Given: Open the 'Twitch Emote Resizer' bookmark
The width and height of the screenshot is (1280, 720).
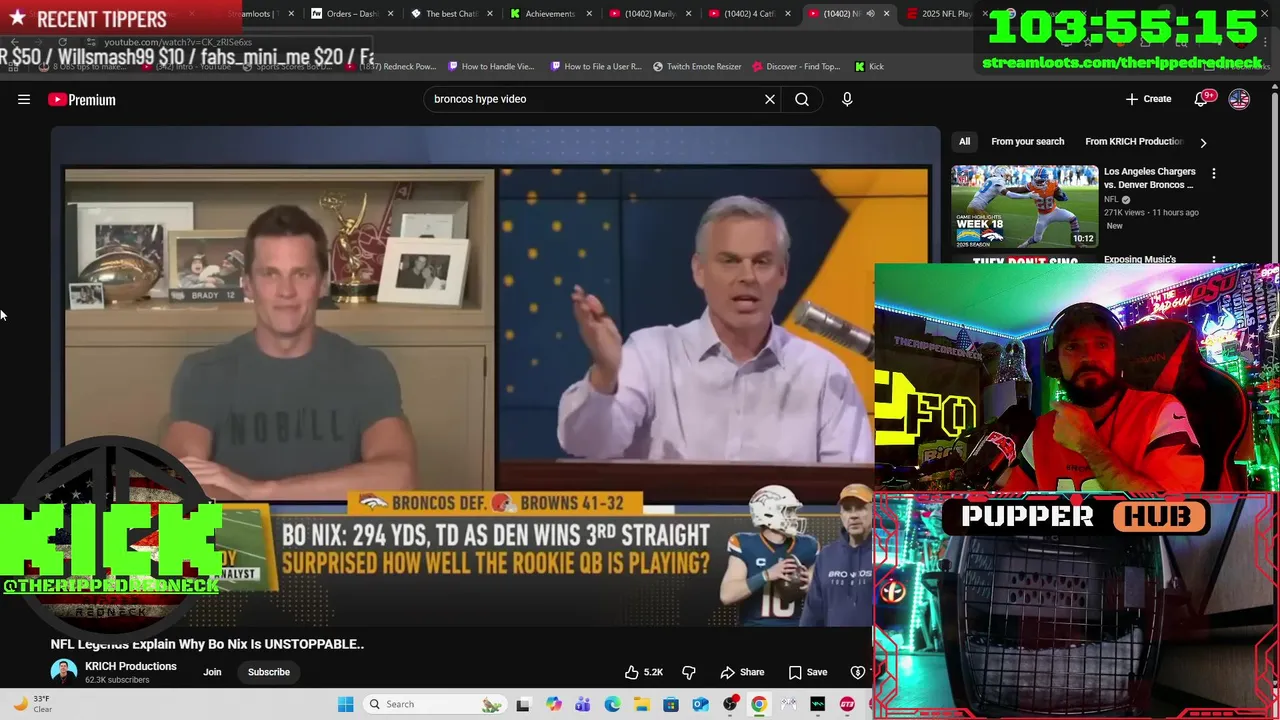Looking at the screenshot, I should click(x=697, y=66).
